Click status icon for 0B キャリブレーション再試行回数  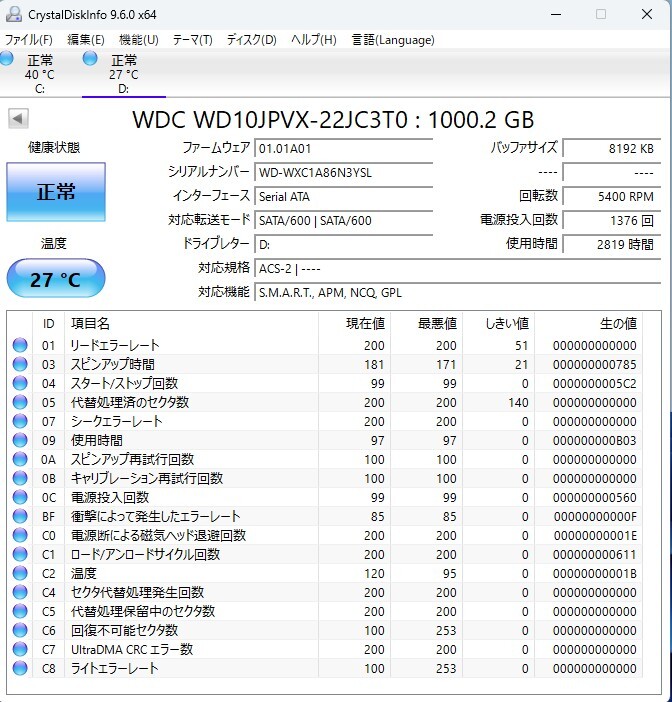click(20, 478)
